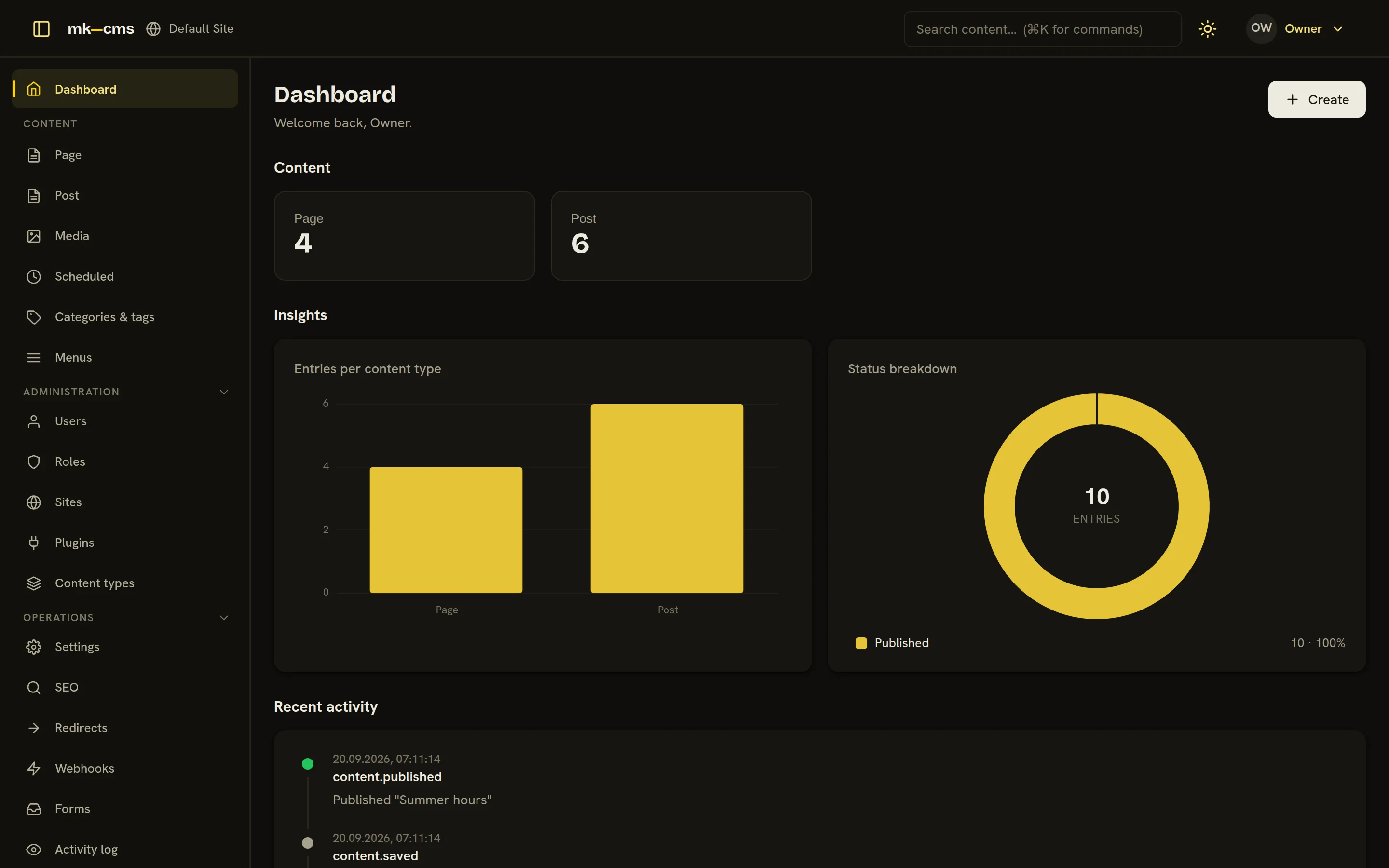Click the 'content.saved' activity entry

[375, 856]
